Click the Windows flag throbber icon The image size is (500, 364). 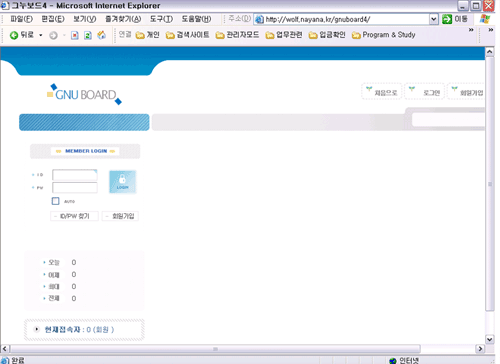485,19
